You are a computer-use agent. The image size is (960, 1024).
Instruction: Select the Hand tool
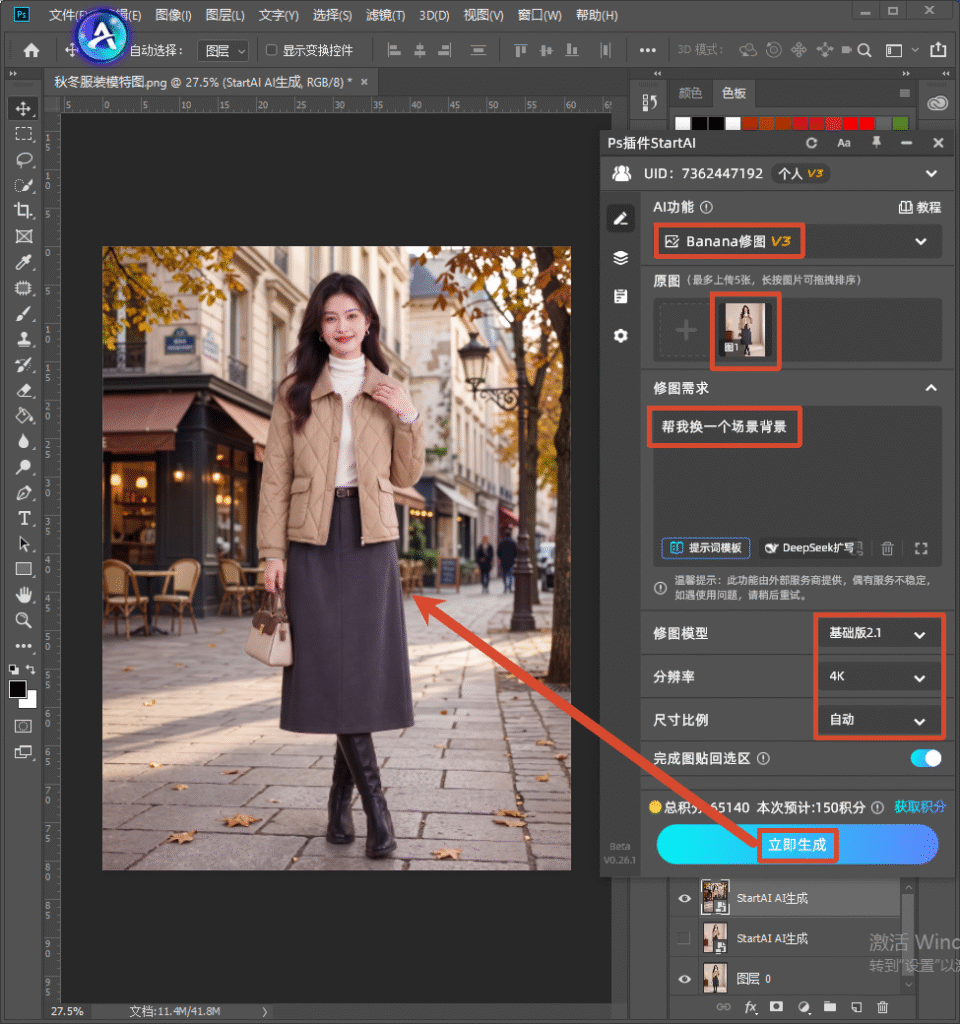24,595
